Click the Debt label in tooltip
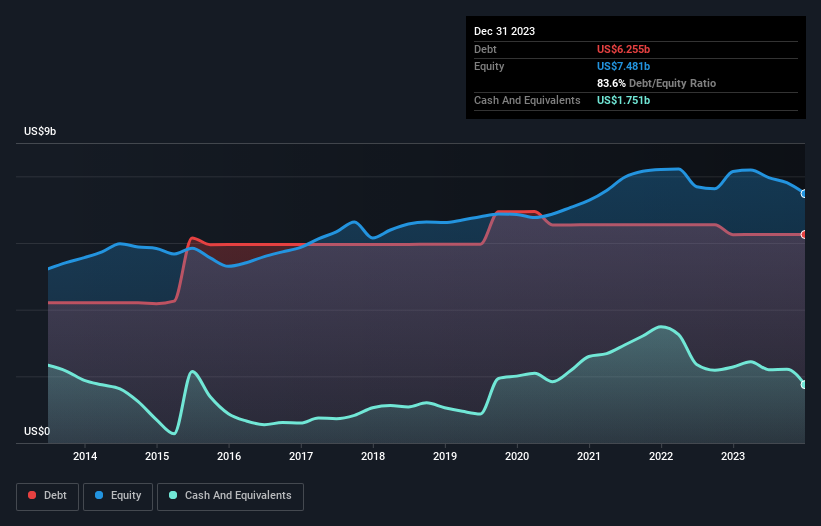The height and width of the screenshot is (526, 821). coord(485,49)
